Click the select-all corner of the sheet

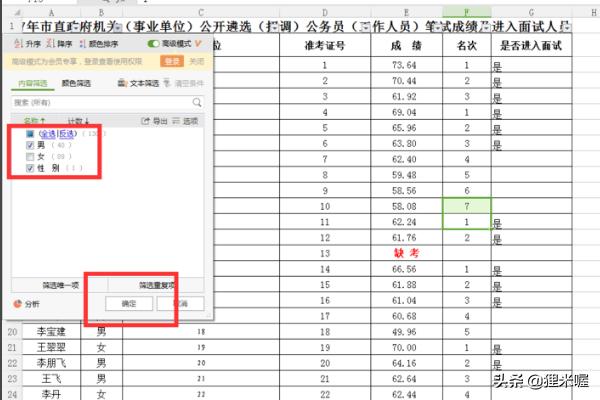click(16, 12)
